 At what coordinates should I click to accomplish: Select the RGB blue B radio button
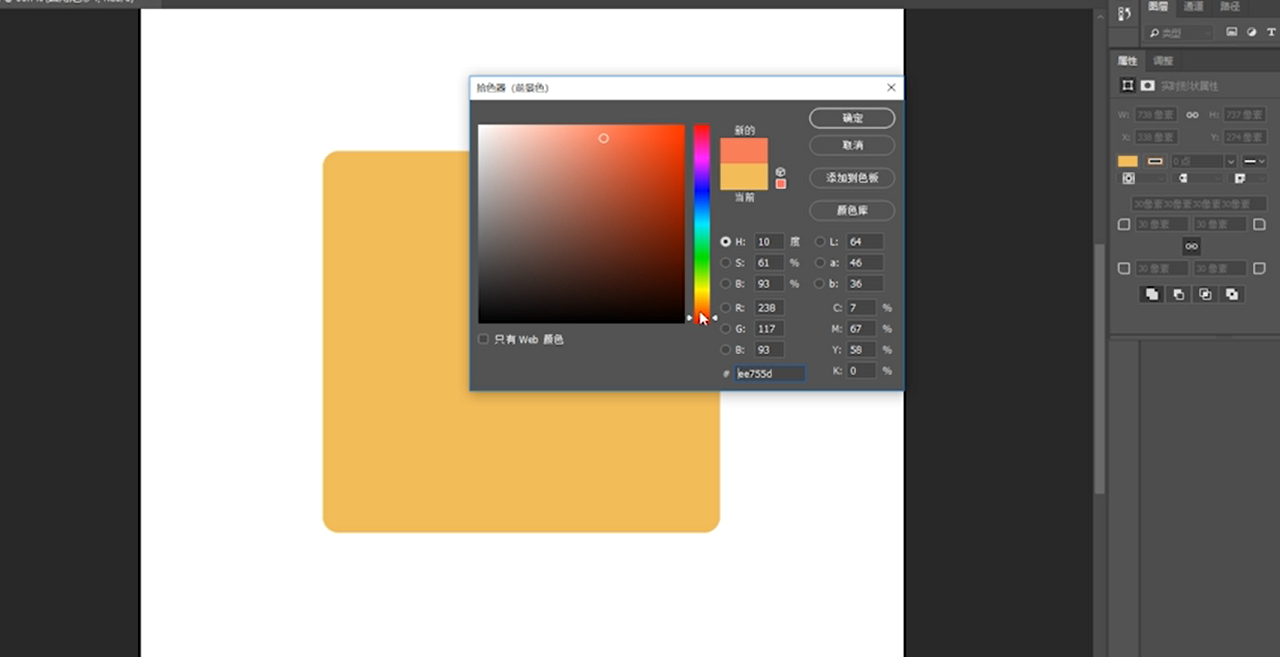726,350
